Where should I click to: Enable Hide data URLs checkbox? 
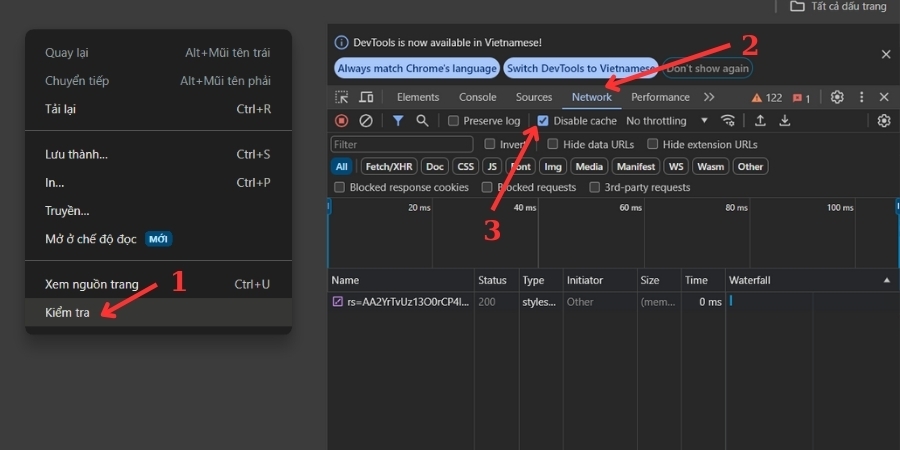point(553,144)
